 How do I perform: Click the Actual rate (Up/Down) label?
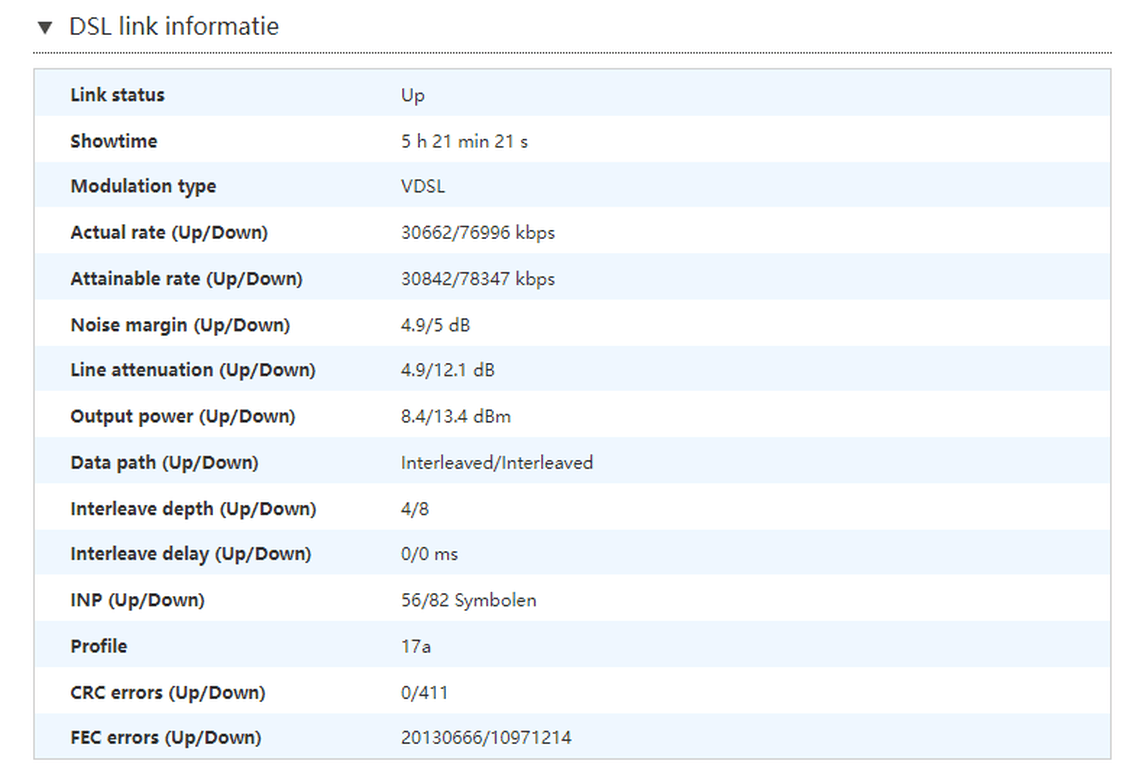(169, 232)
